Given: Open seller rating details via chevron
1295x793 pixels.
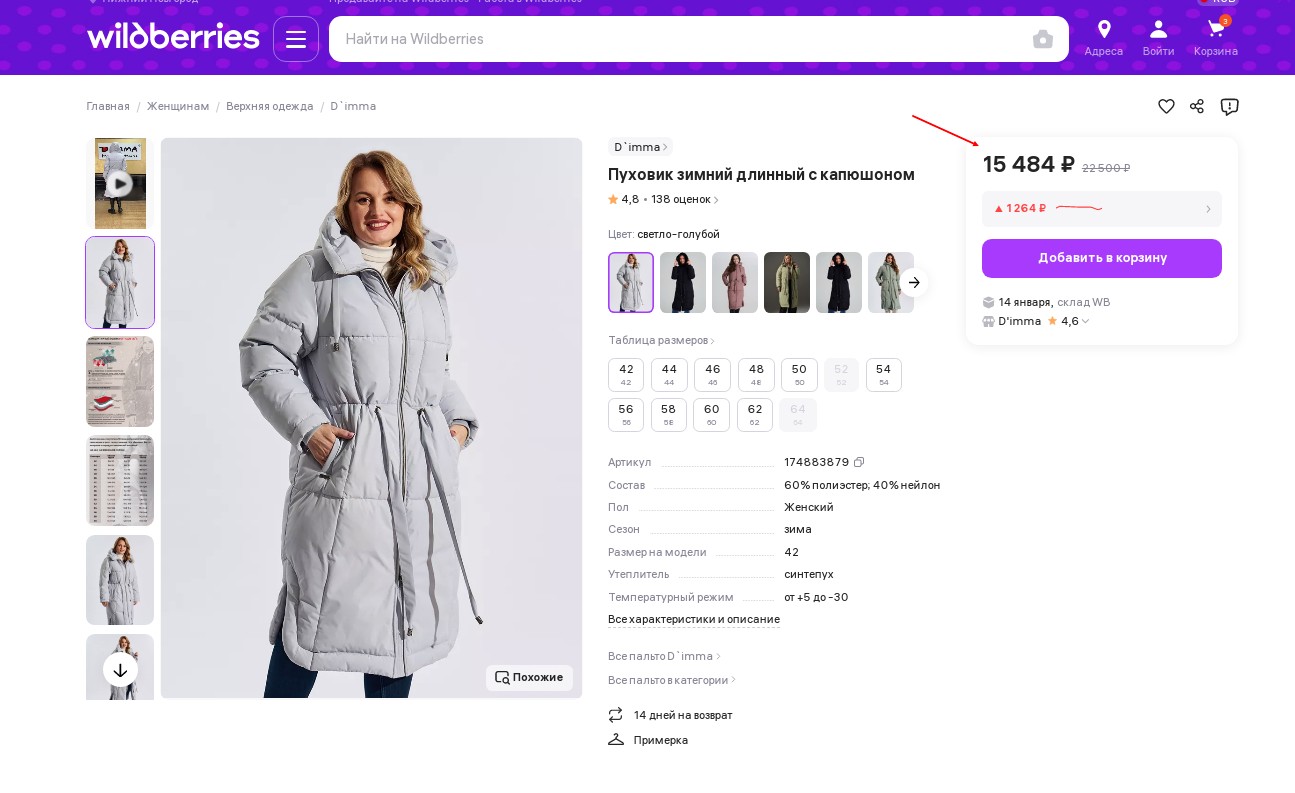Looking at the screenshot, I should click(x=1085, y=321).
